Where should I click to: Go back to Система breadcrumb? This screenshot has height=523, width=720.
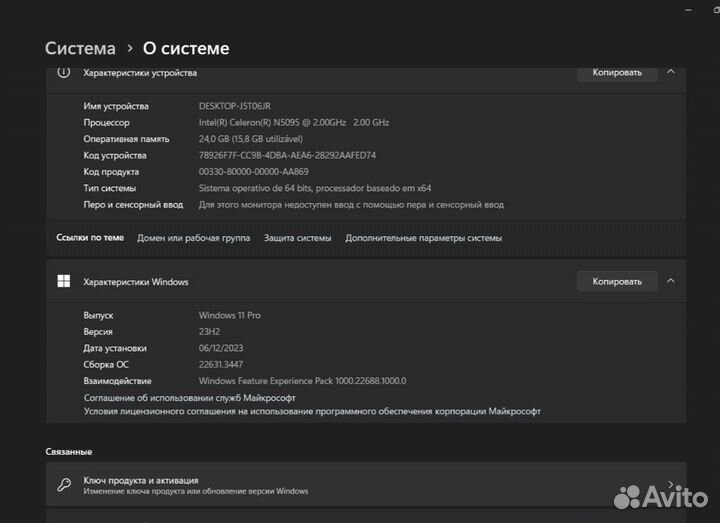80,48
